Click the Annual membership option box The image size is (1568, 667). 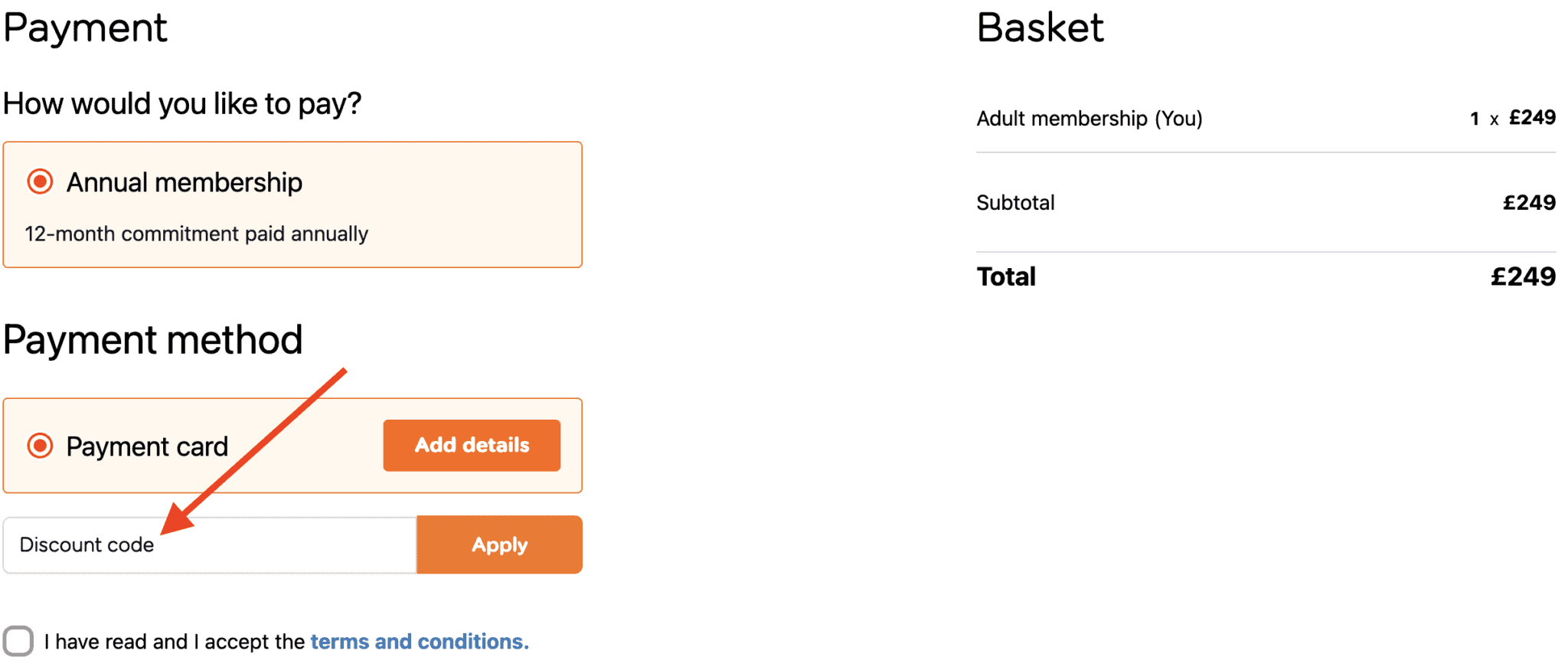[293, 204]
